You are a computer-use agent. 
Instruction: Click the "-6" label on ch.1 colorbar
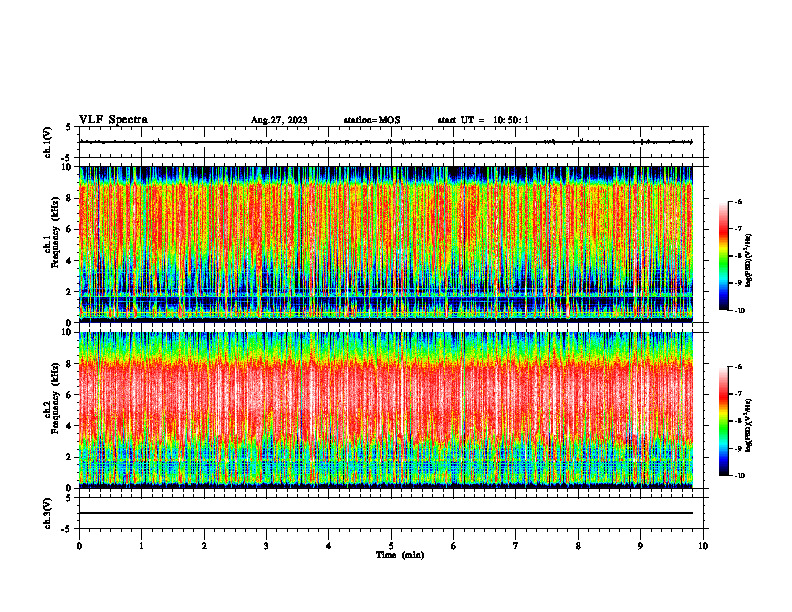click(739, 202)
